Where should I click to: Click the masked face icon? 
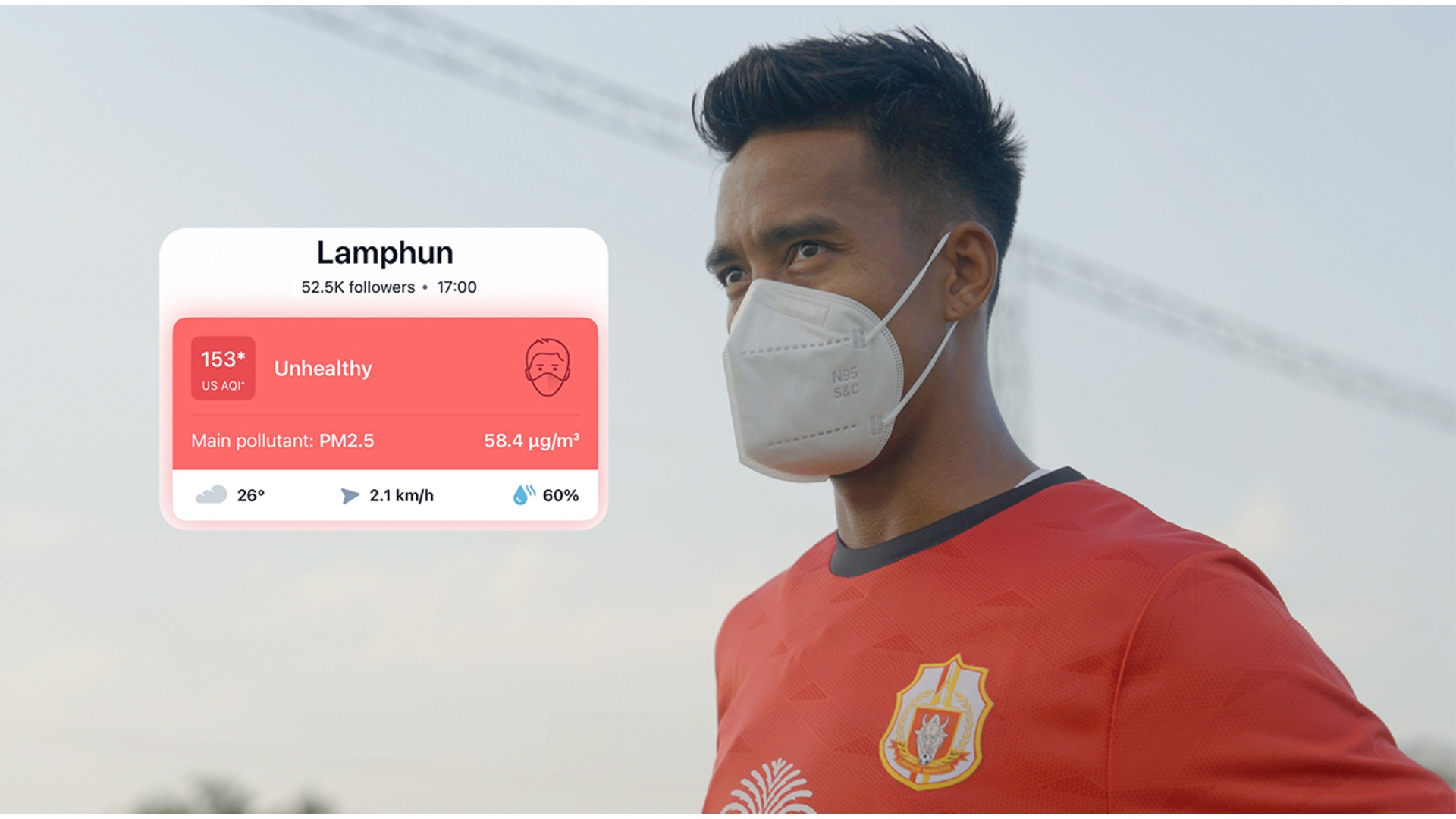tap(548, 367)
